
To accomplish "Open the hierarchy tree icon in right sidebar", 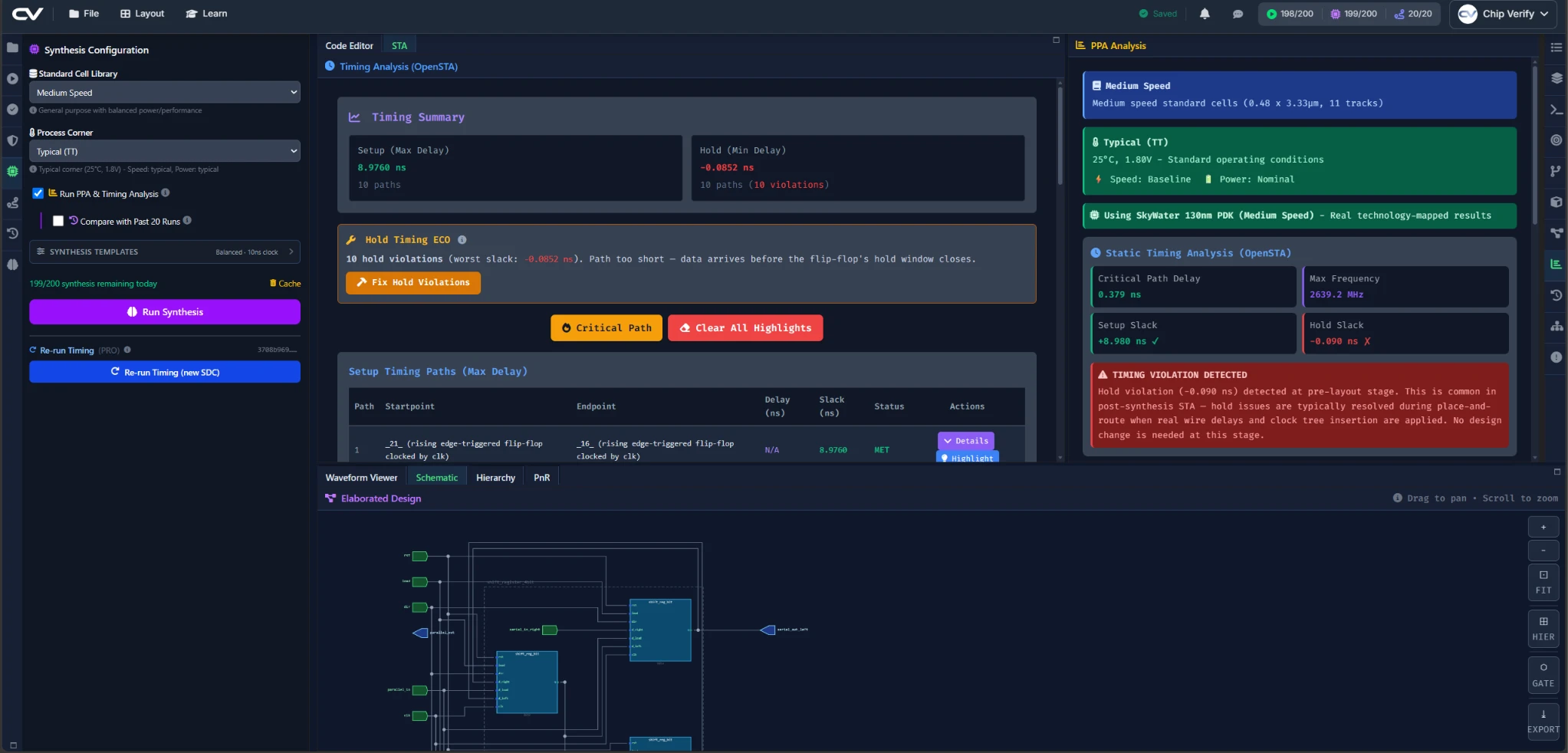I will pyautogui.click(x=1556, y=326).
